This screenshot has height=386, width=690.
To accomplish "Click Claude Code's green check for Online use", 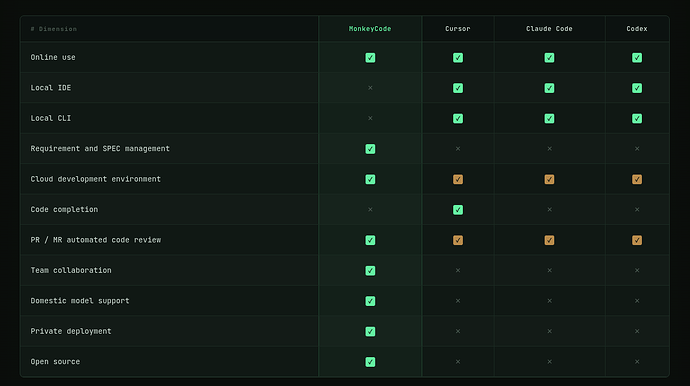I will 549,58.
